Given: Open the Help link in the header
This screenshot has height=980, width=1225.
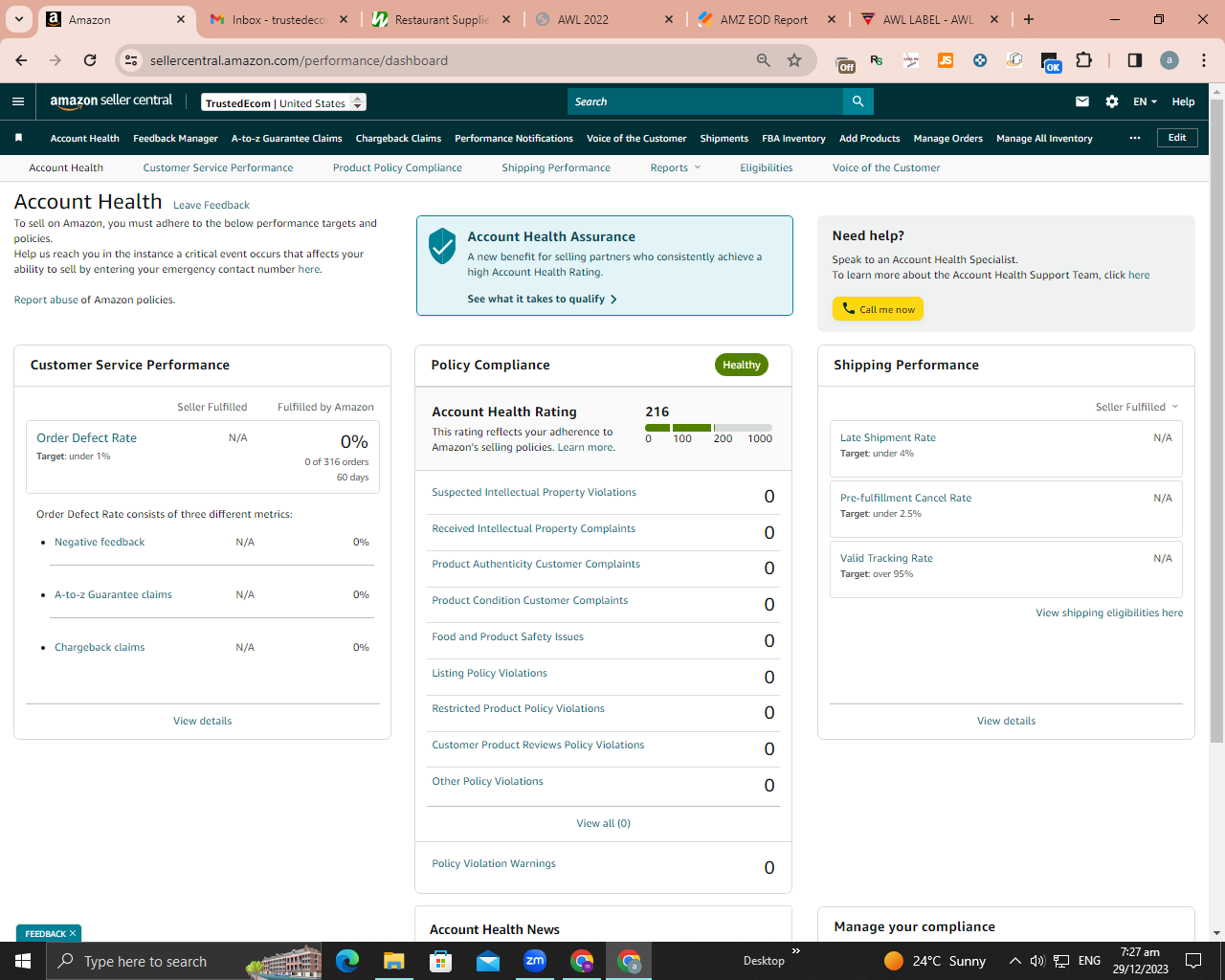Looking at the screenshot, I should tap(1183, 101).
